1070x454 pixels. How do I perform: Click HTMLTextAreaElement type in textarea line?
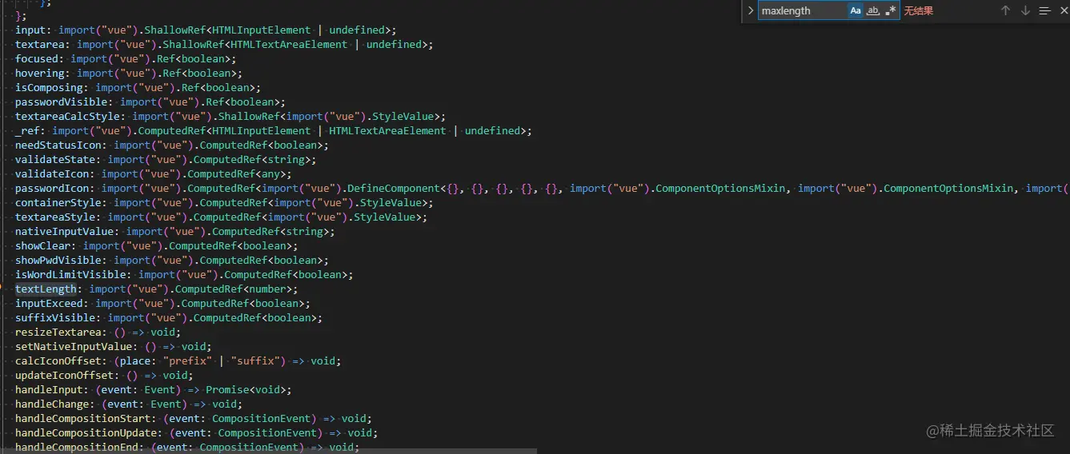point(287,44)
